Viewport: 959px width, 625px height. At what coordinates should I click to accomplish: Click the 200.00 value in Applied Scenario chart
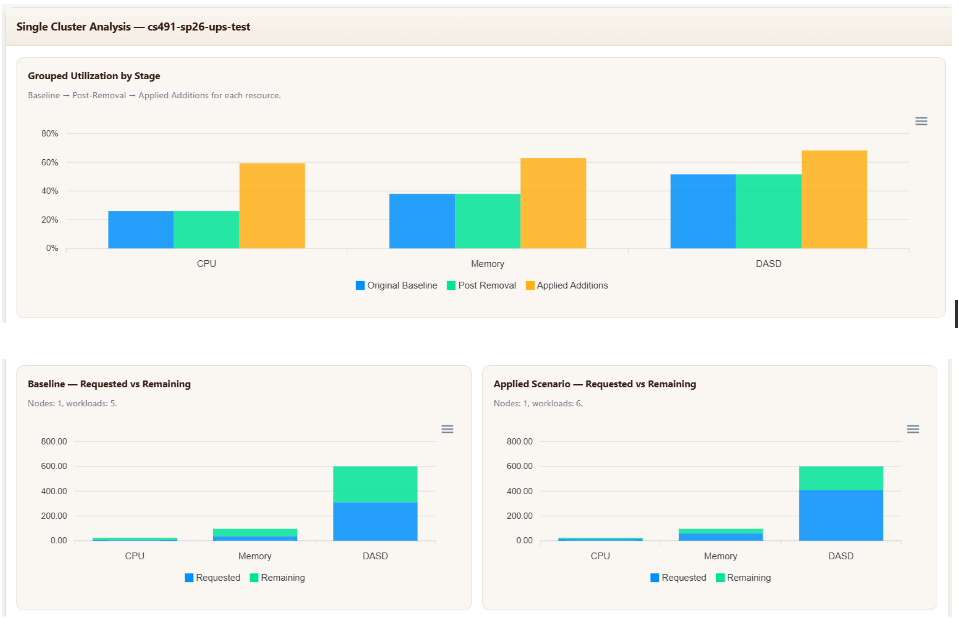(519, 516)
